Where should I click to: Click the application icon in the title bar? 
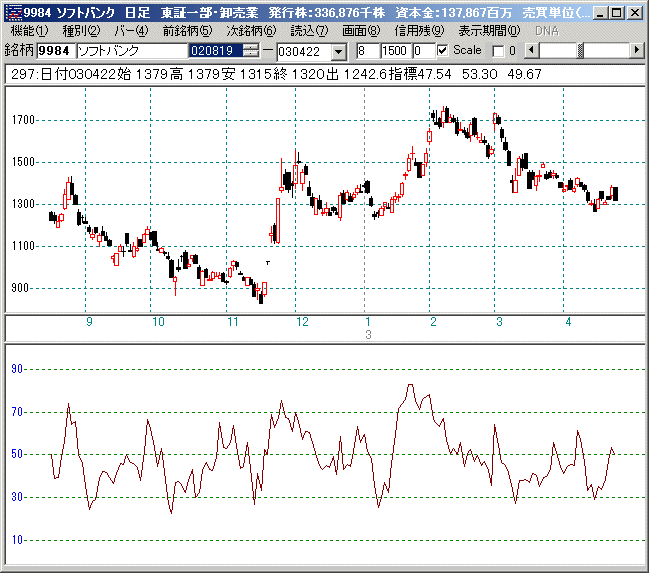[x=15, y=13]
